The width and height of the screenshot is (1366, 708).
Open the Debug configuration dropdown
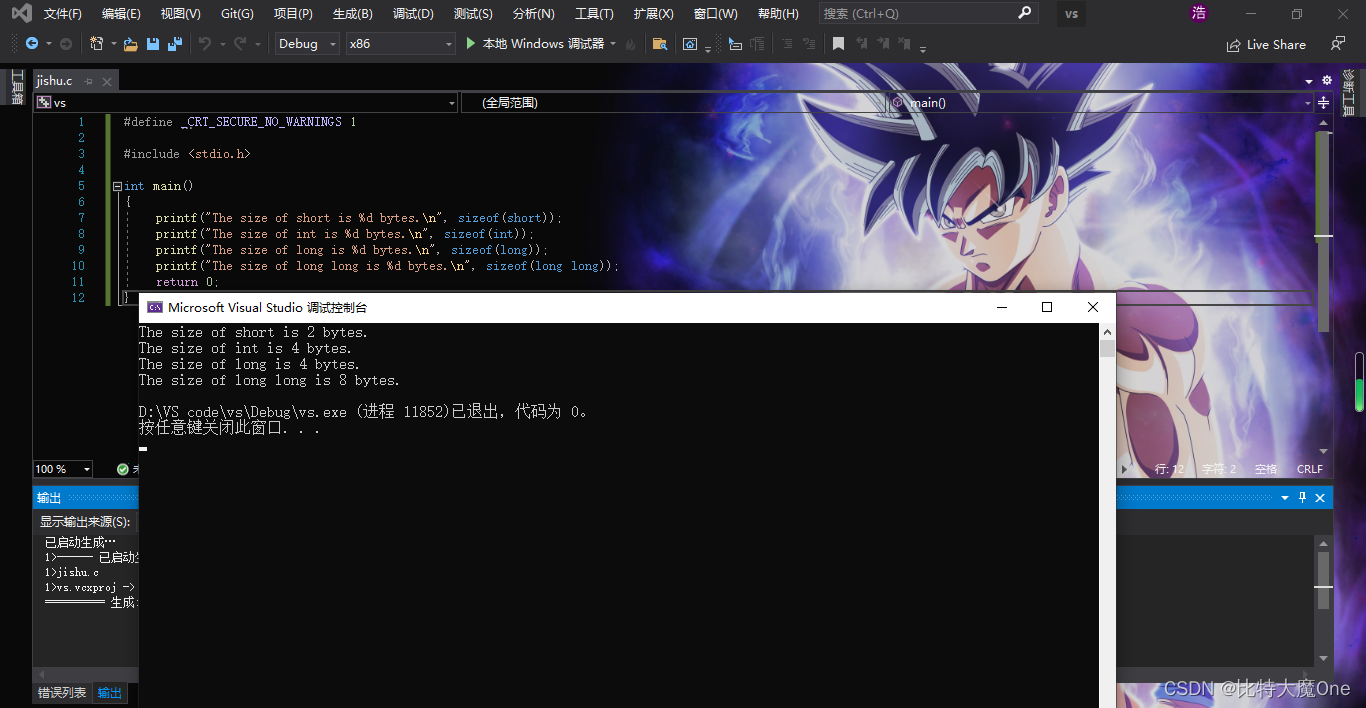click(307, 44)
